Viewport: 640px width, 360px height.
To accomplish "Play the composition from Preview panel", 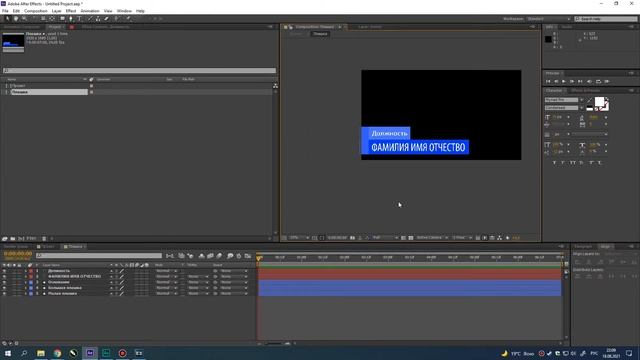I will 564,81.
